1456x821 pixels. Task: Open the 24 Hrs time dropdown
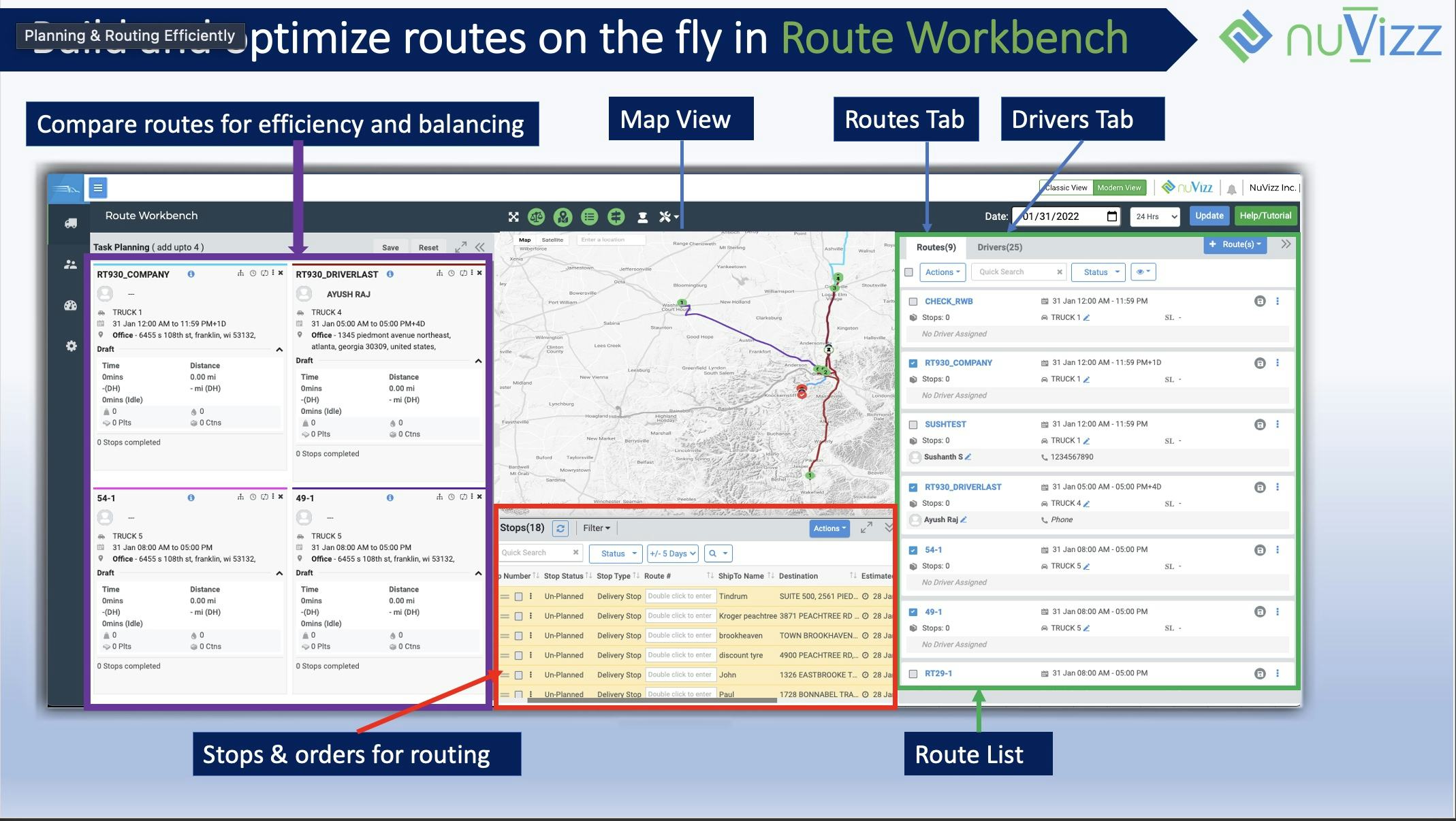[x=1155, y=216]
